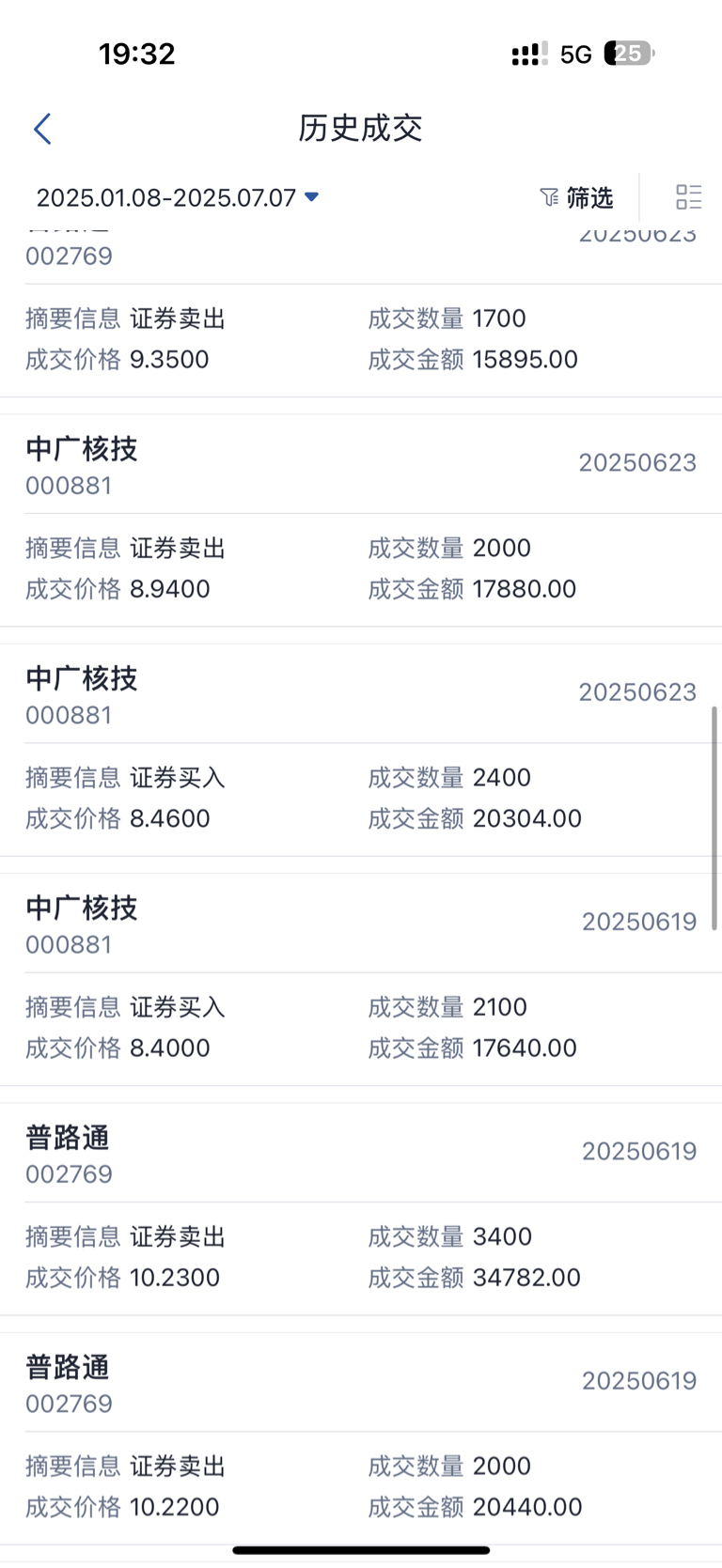Open 普路通 sell record priced 10.2200
This screenshot has height=1568, width=722.
pos(361,1438)
